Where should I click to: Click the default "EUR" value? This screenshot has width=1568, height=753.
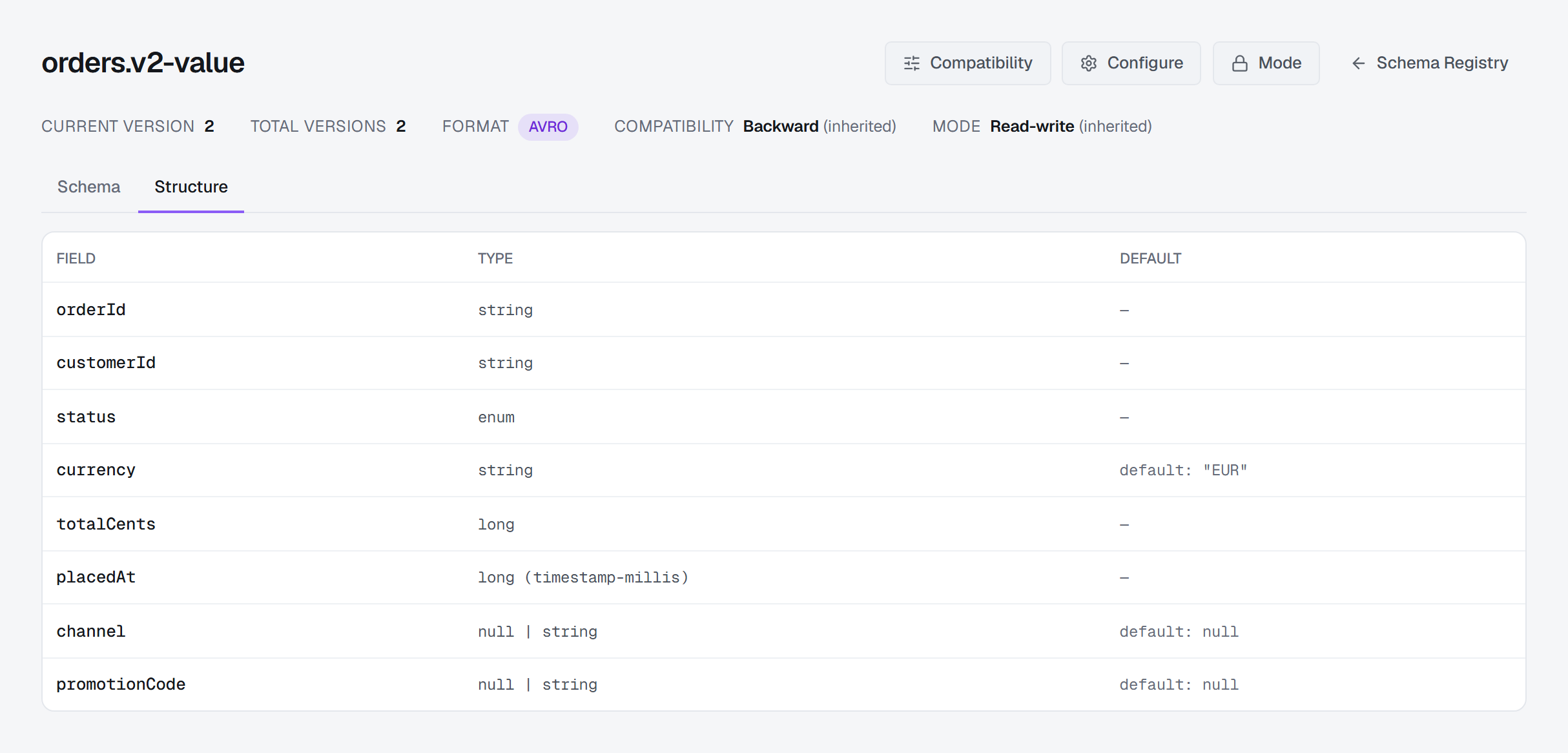pyautogui.click(x=1183, y=470)
